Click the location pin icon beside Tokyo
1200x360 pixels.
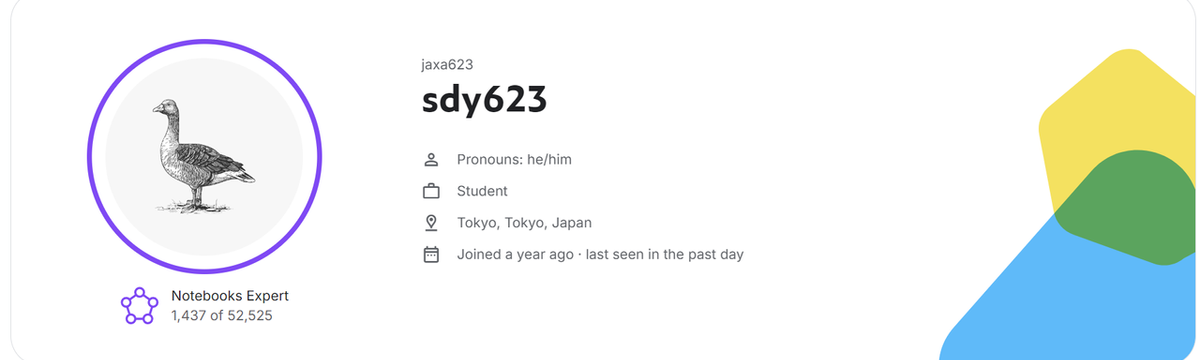pos(432,223)
